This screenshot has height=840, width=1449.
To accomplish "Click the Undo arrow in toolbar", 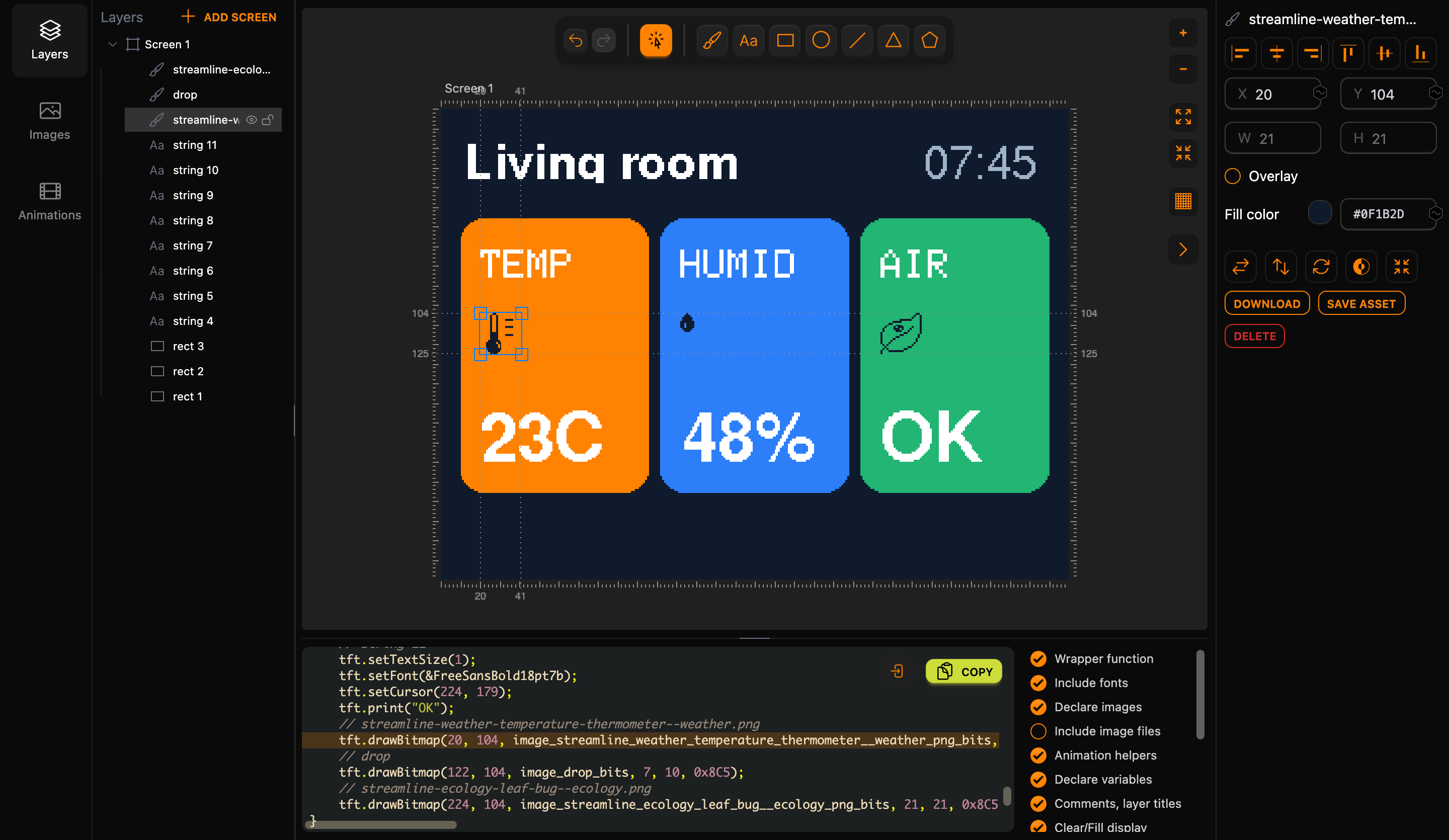I will (575, 40).
